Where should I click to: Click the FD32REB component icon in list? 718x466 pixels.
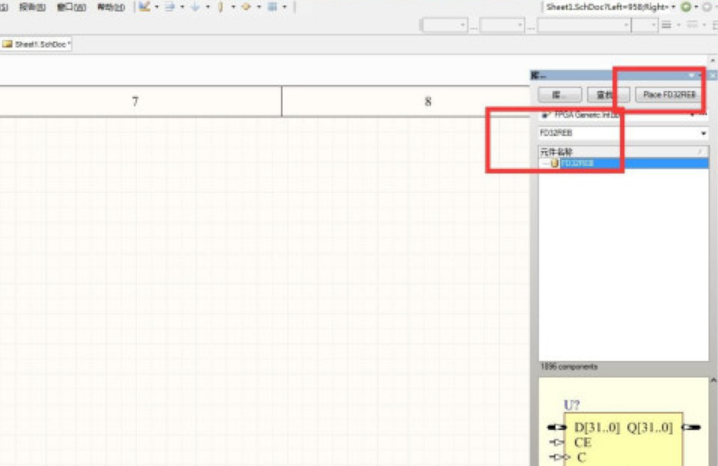[x=555, y=163]
